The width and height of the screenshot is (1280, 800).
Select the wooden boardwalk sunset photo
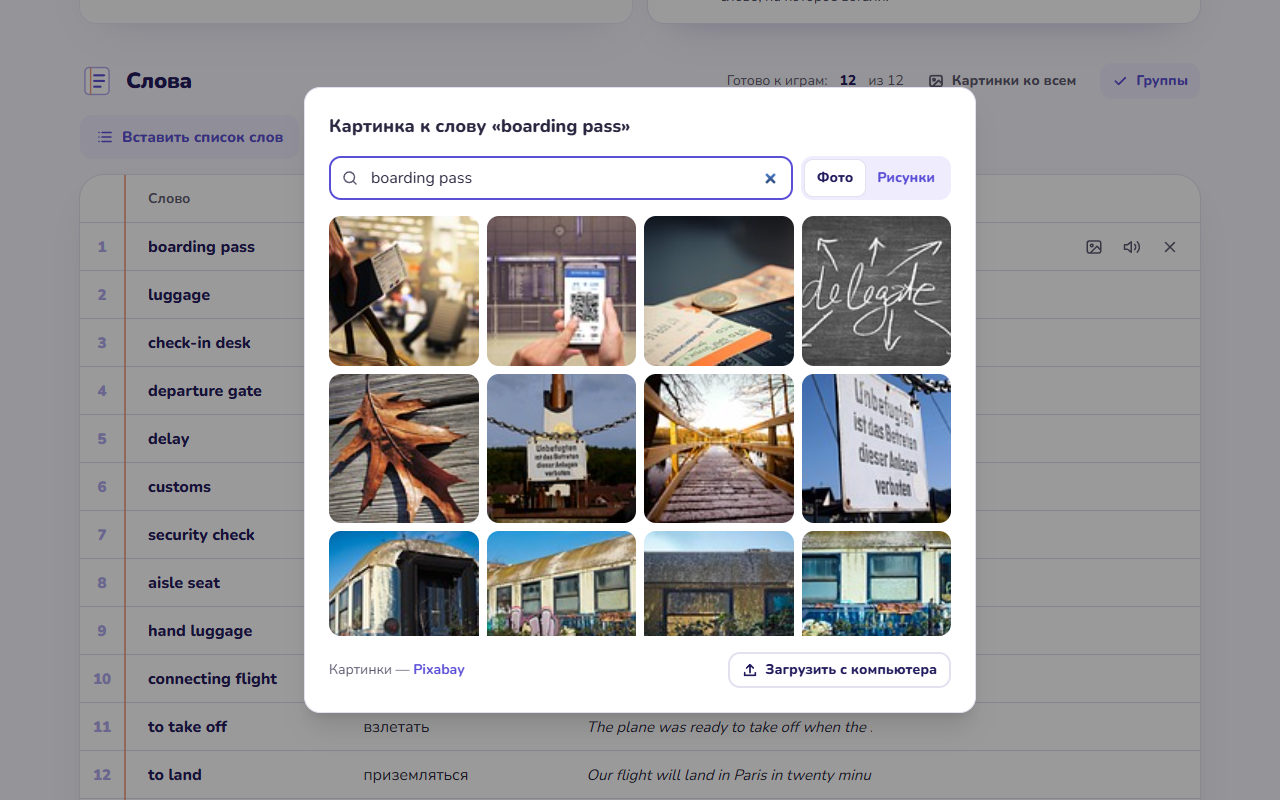[719, 448]
